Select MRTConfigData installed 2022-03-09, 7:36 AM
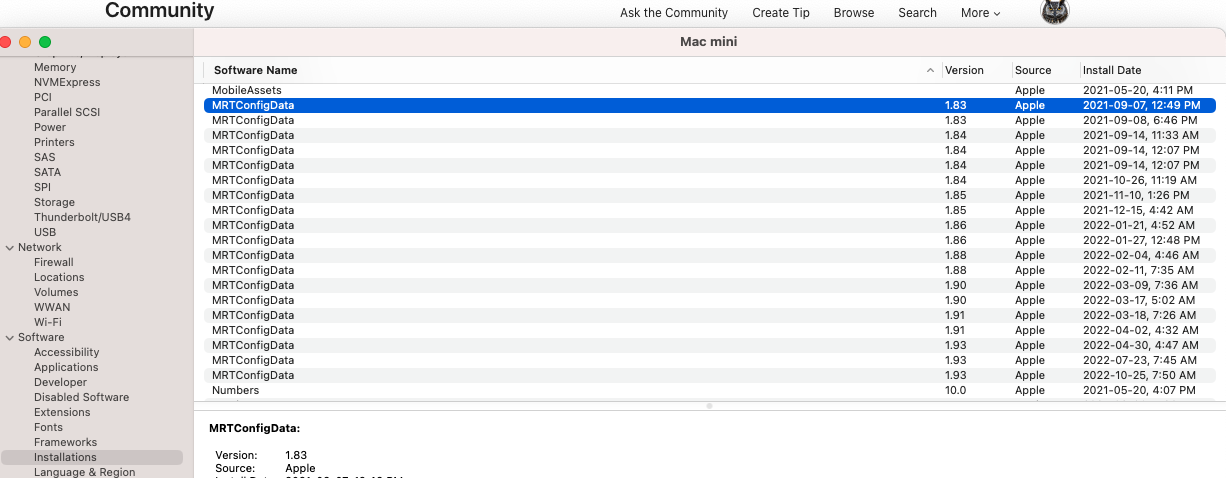Image resolution: width=1226 pixels, height=478 pixels. coord(709,285)
